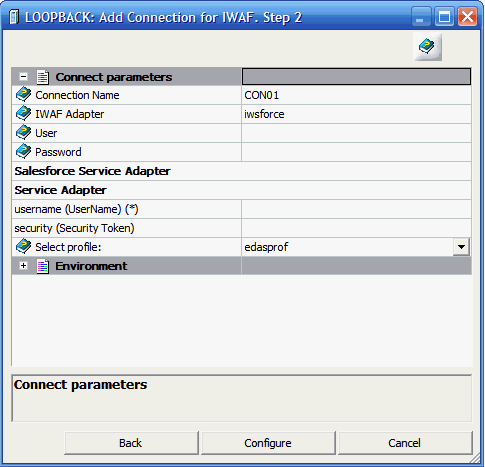This screenshot has height=467, width=485.
Task: Click the Configure button
Action: coord(268,443)
